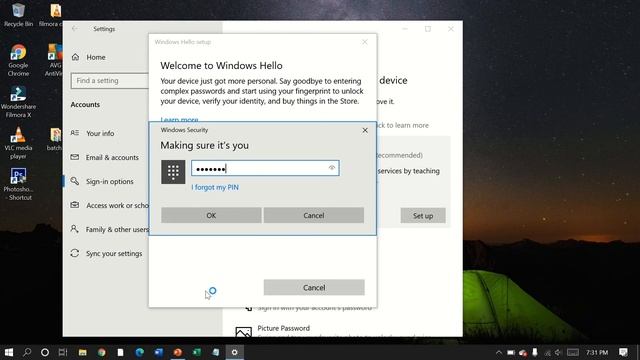
Task: Close the Windows Security dialog with X
Action: point(365,130)
